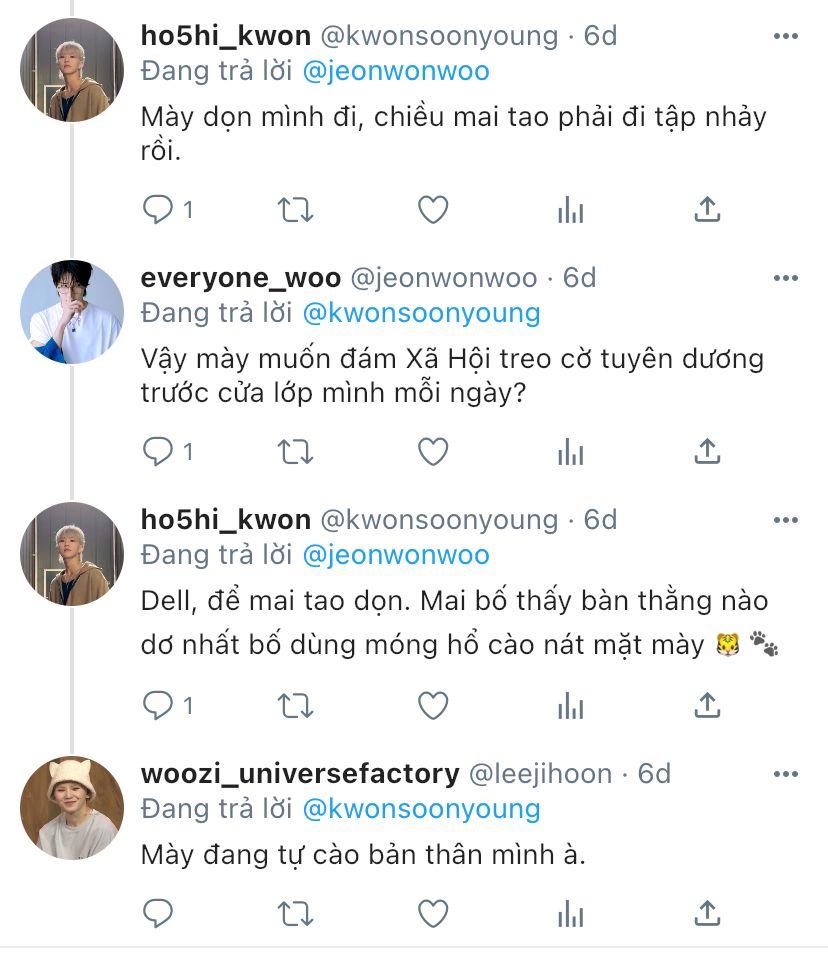Open @kwonsoonyoung mention in woozi_universefactory reply
Image resolution: width=828 pixels, height=956 pixels.
[420, 809]
